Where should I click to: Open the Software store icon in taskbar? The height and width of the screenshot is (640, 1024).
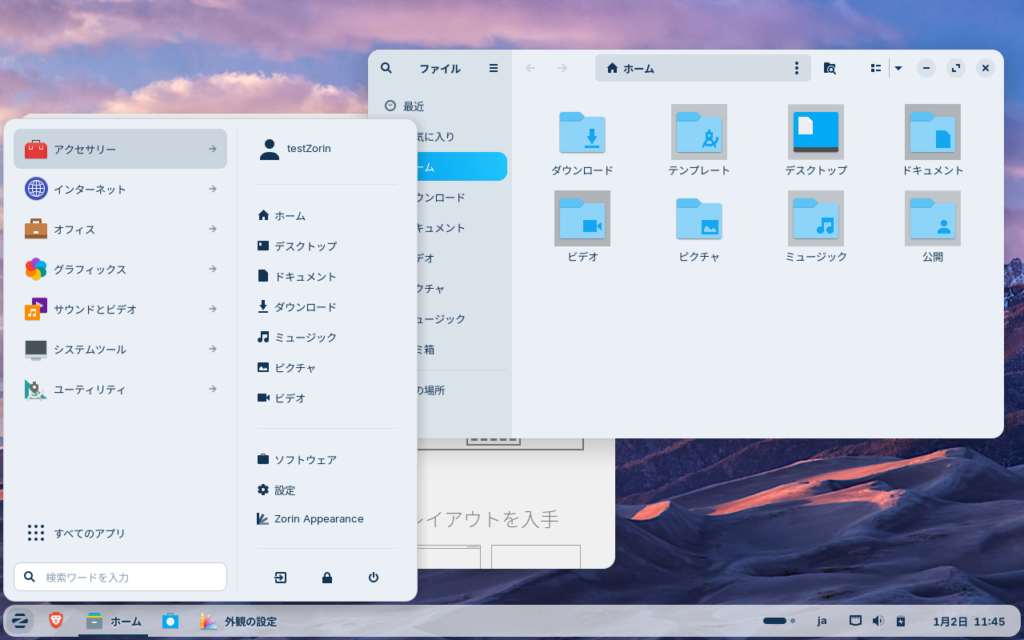tap(170, 621)
